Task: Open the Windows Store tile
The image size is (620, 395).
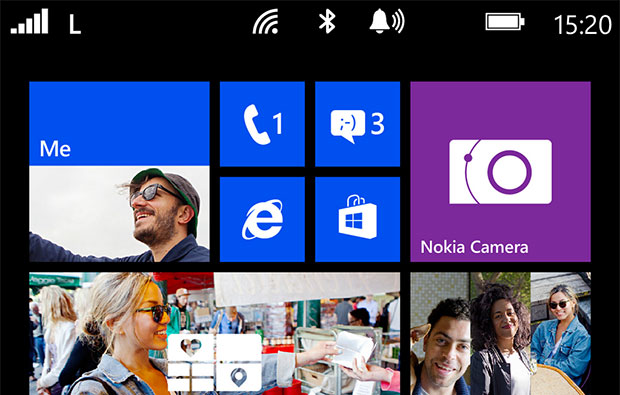Action: (x=357, y=219)
